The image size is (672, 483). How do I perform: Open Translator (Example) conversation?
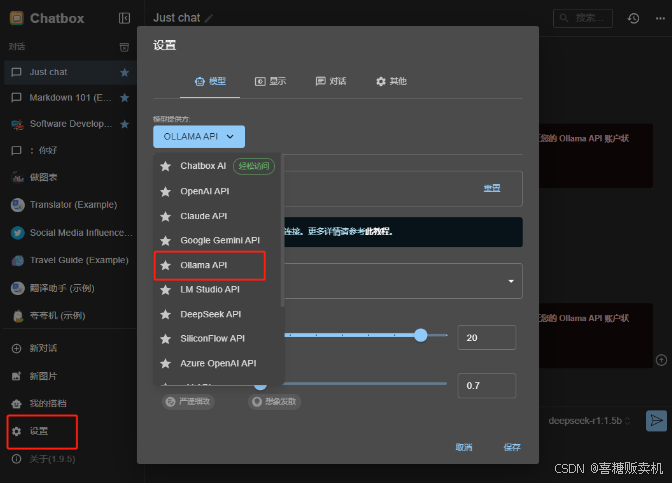(x=70, y=205)
